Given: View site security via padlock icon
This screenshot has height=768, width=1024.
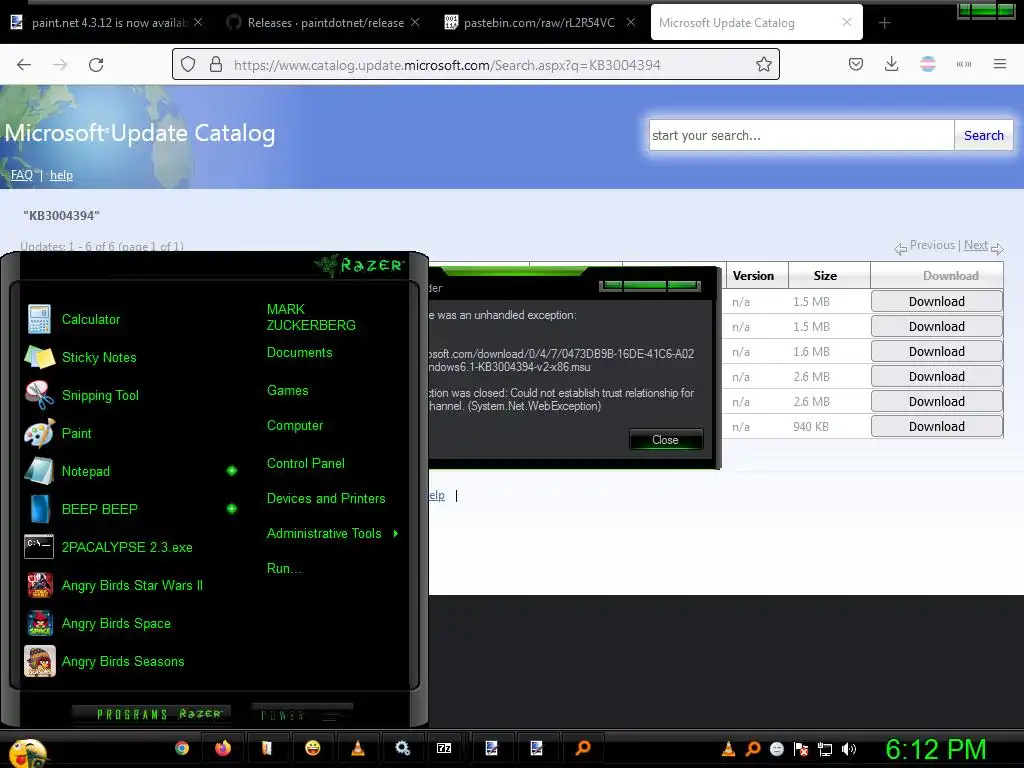Looking at the screenshot, I should coord(216,64).
